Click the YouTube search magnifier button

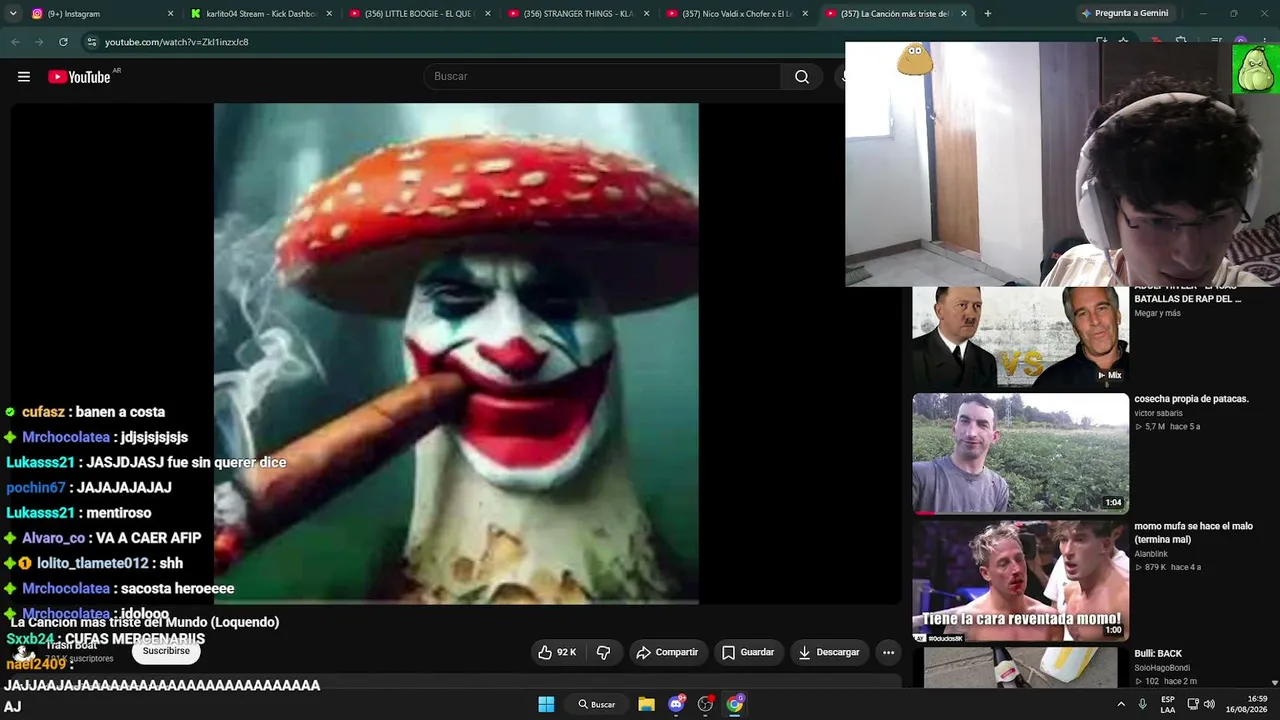[802, 77]
